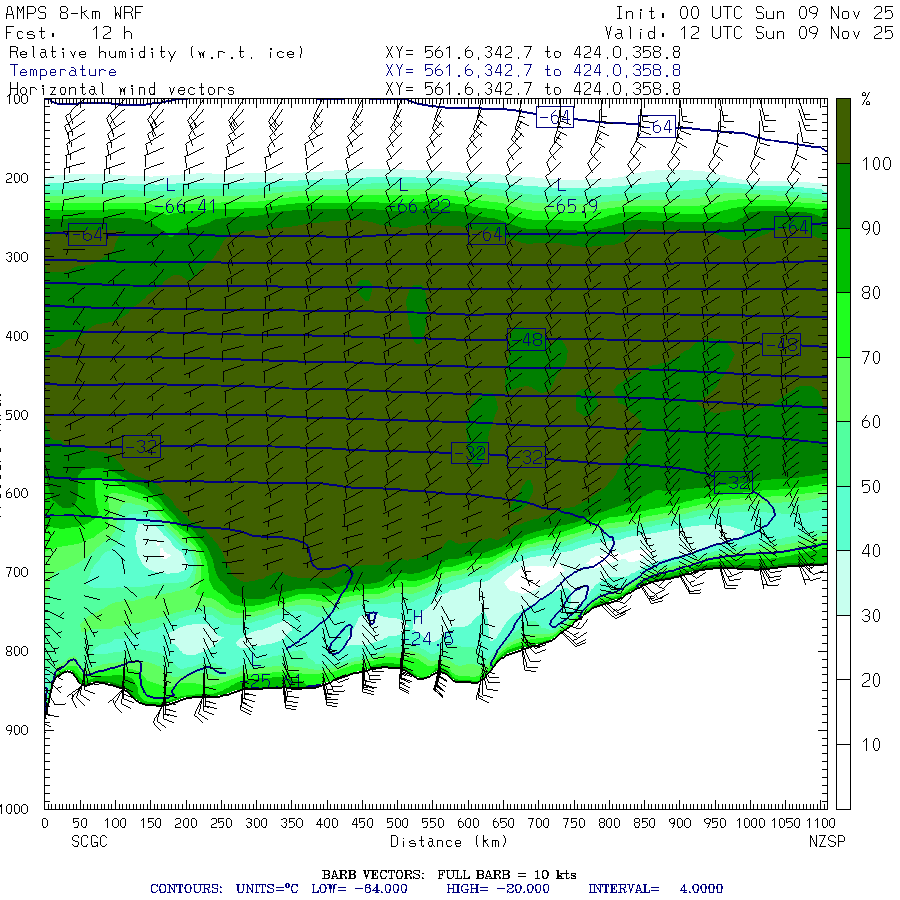This screenshot has height=900, width=900.
Task: Click the 'Valid: 12 UTC Sun 09 Nov 25' line
Action: (x=748, y=33)
